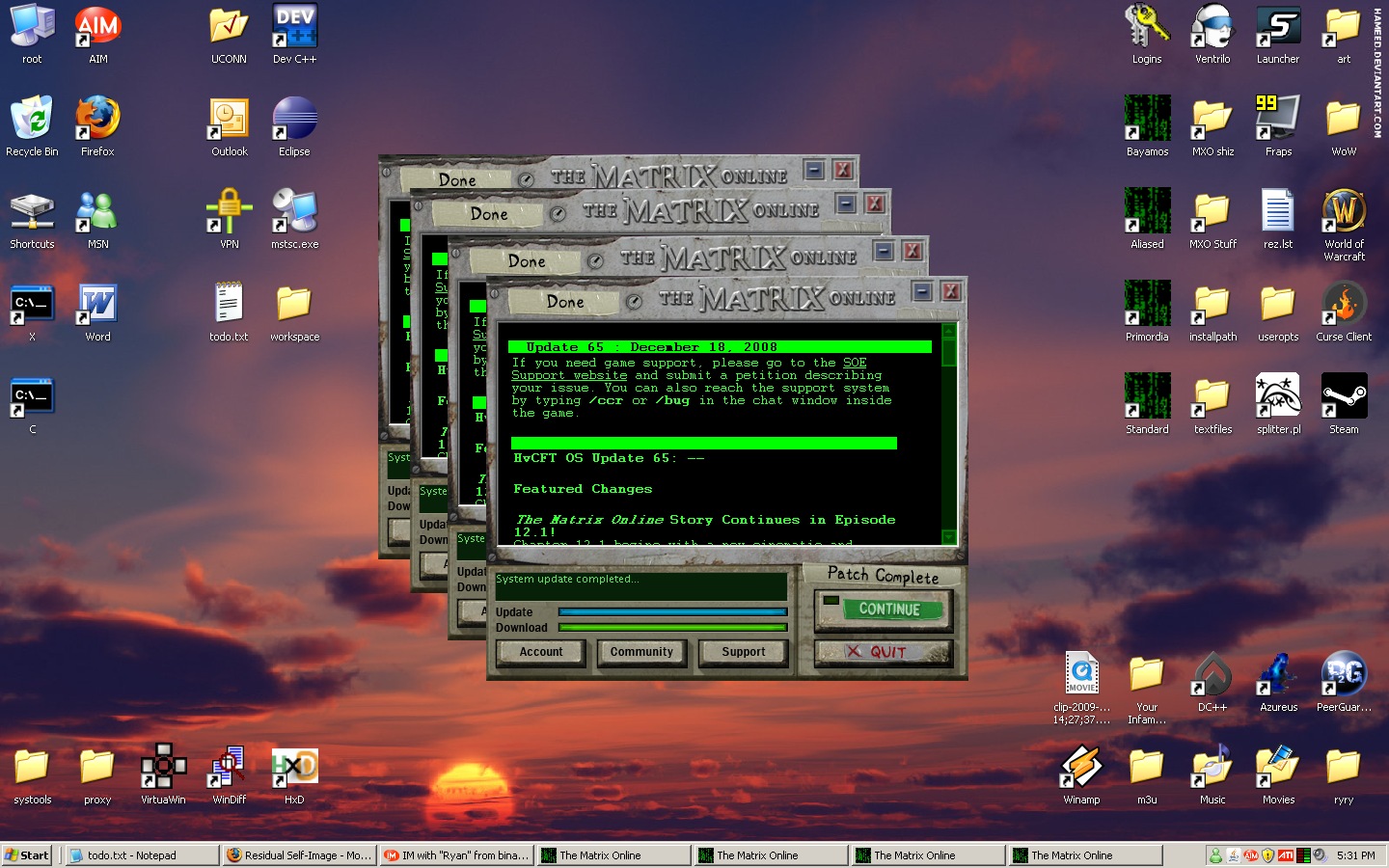Click the patch notes scrollbar down arrow
The height and width of the screenshot is (868, 1389).
pos(948,537)
